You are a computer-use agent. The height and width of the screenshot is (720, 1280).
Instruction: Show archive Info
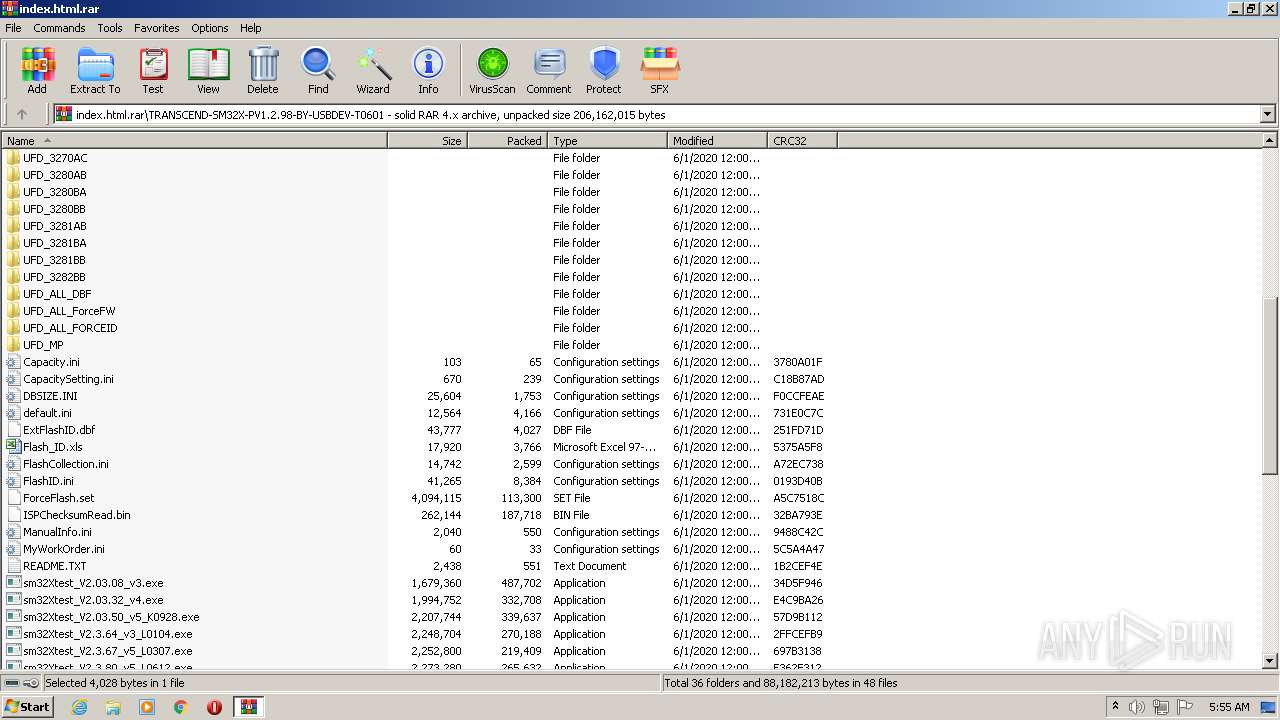coord(428,71)
